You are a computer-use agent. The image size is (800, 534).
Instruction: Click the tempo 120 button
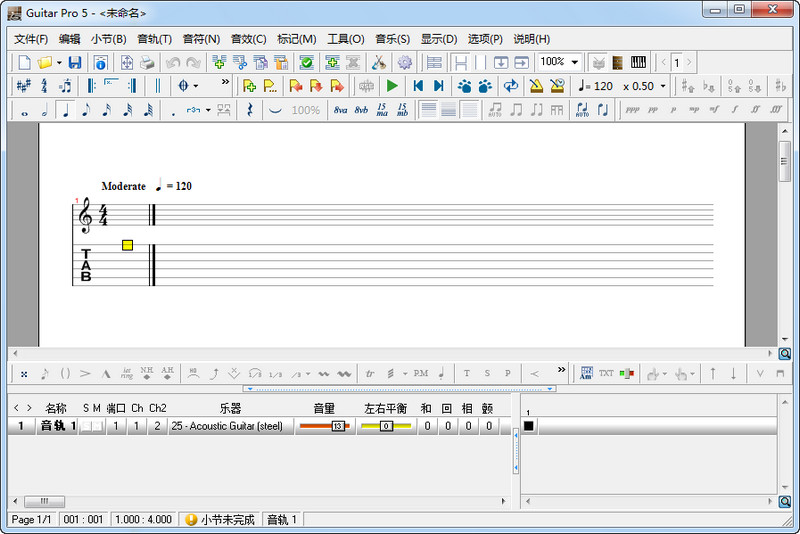pos(595,86)
